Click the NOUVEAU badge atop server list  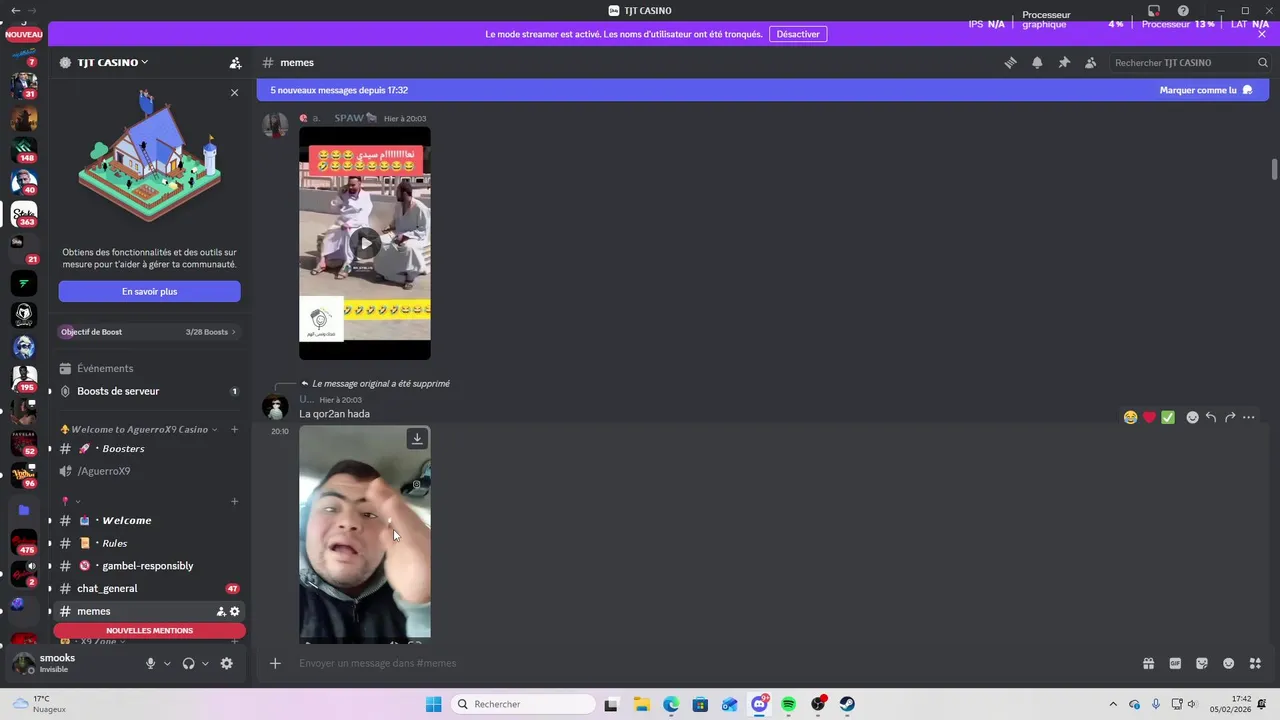24,34
